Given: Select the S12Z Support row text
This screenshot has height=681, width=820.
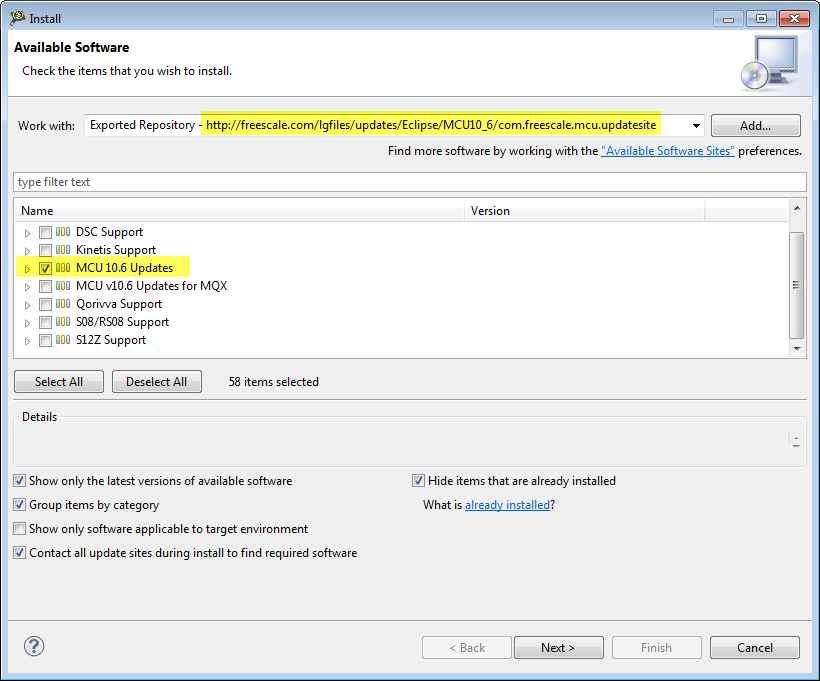Looking at the screenshot, I should click(111, 340).
